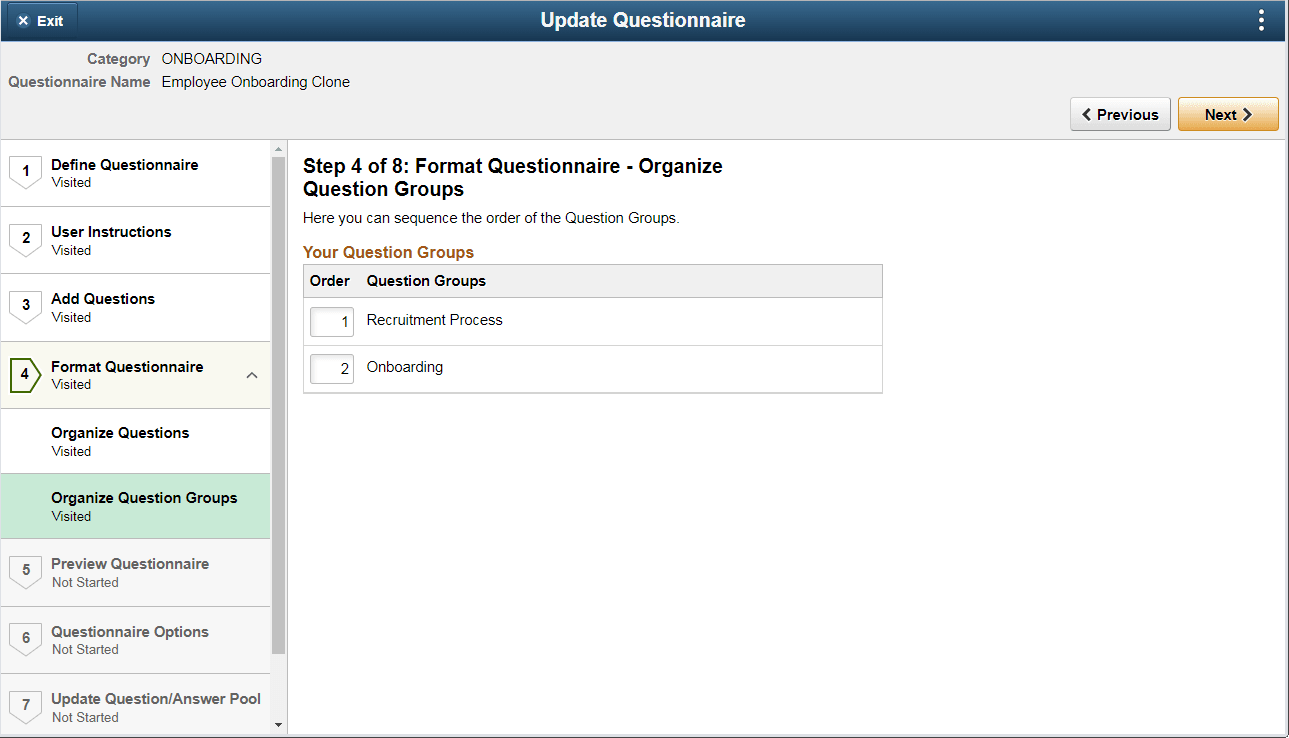The width and height of the screenshot is (1289, 738).
Task: Open the three-dot actions menu in the header
Action: click(1261, 19)
